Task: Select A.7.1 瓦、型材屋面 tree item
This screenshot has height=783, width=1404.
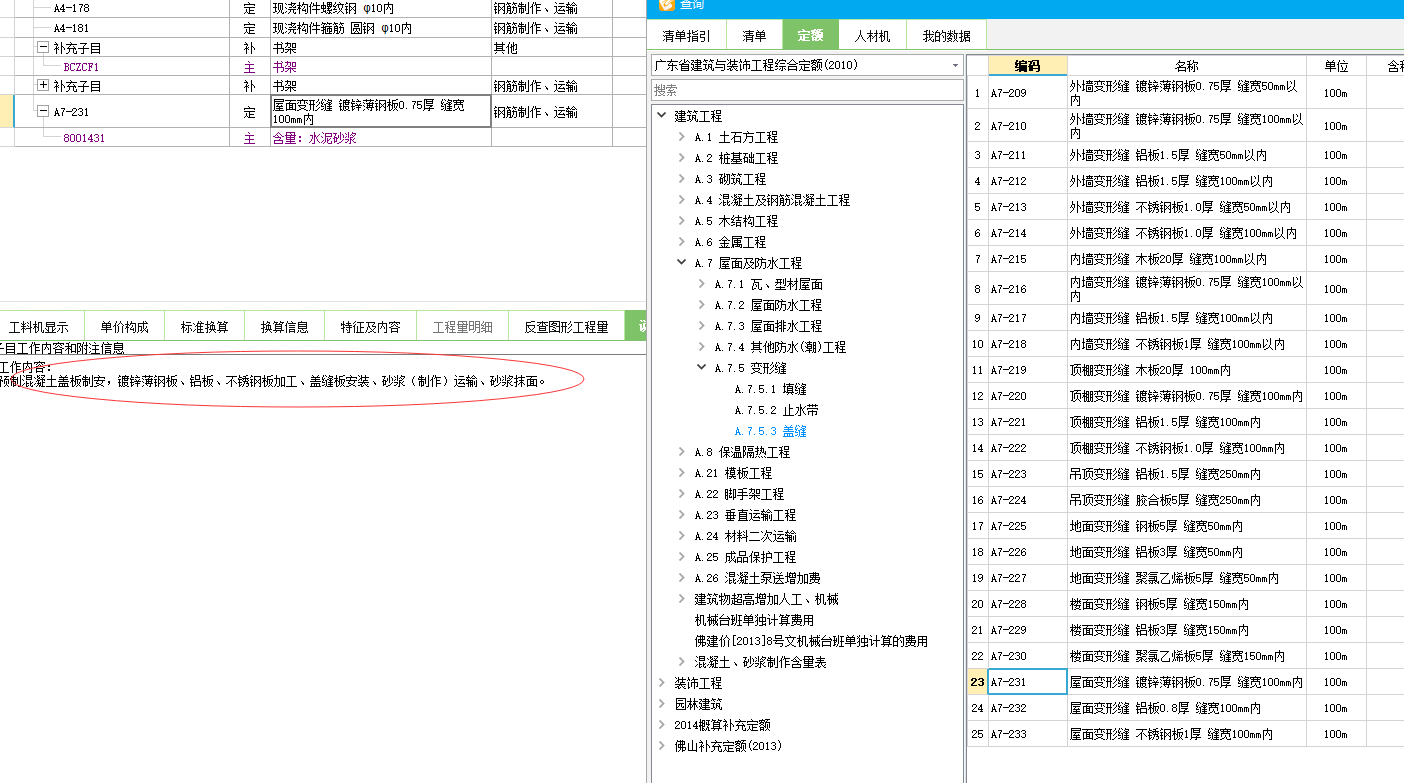Action: pos(768,284)
